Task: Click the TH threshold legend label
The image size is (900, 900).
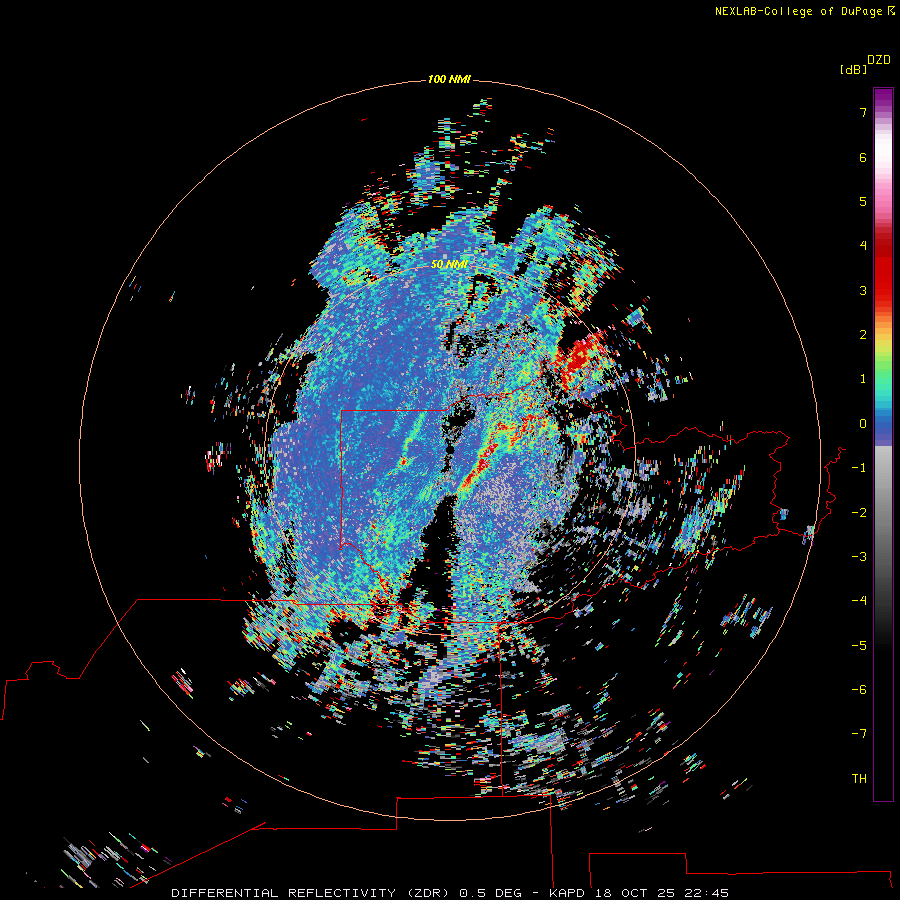Action: (859, 778)
